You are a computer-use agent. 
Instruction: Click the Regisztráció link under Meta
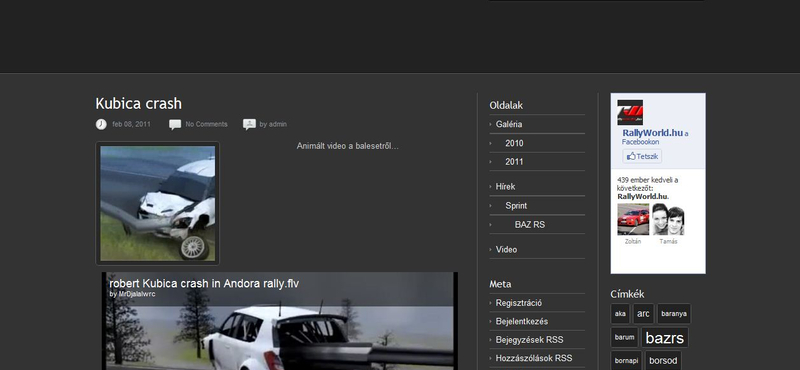tap(518, 303)
